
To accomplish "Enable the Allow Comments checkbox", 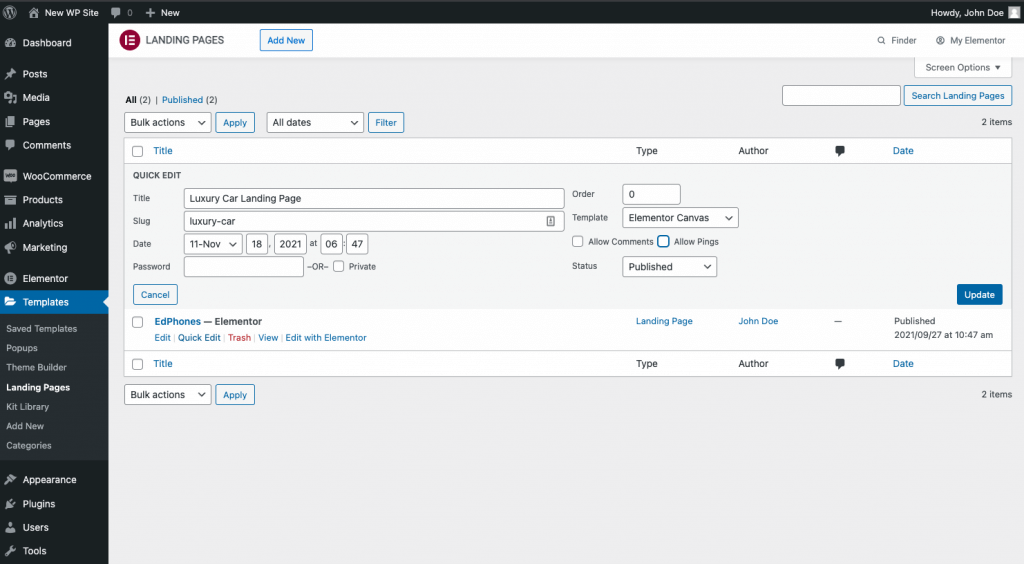I will point(578,242).
